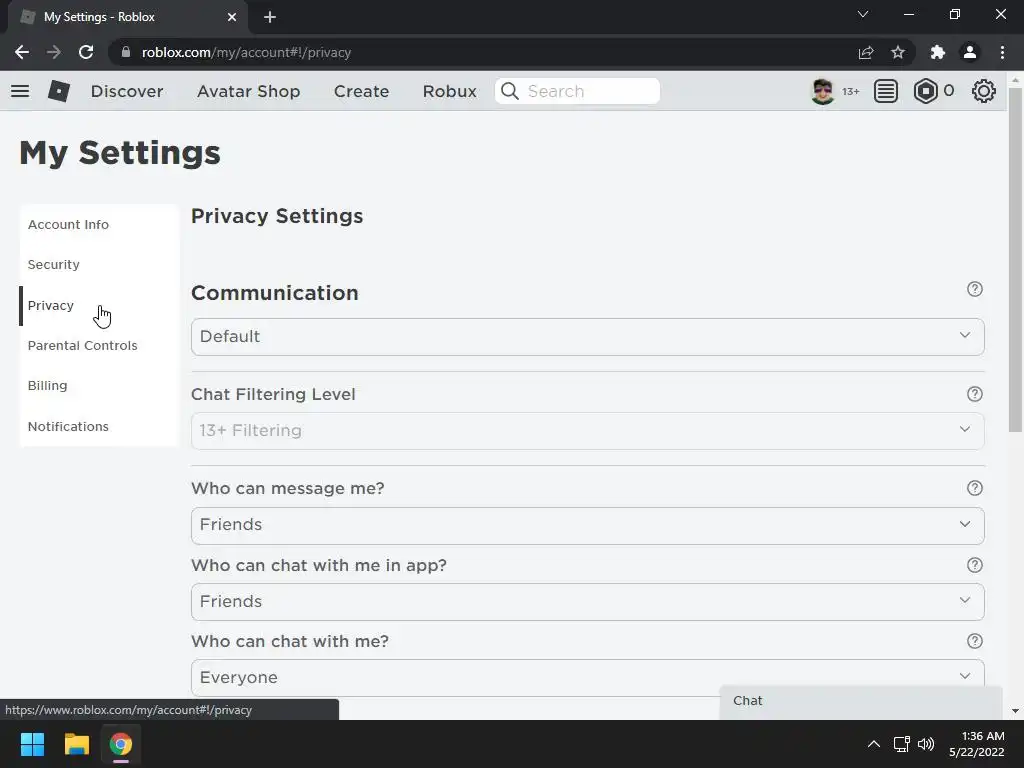This screenshot has width=1024, height=768.
Task: Show hidden system tray icons
Action: [874, 744]
